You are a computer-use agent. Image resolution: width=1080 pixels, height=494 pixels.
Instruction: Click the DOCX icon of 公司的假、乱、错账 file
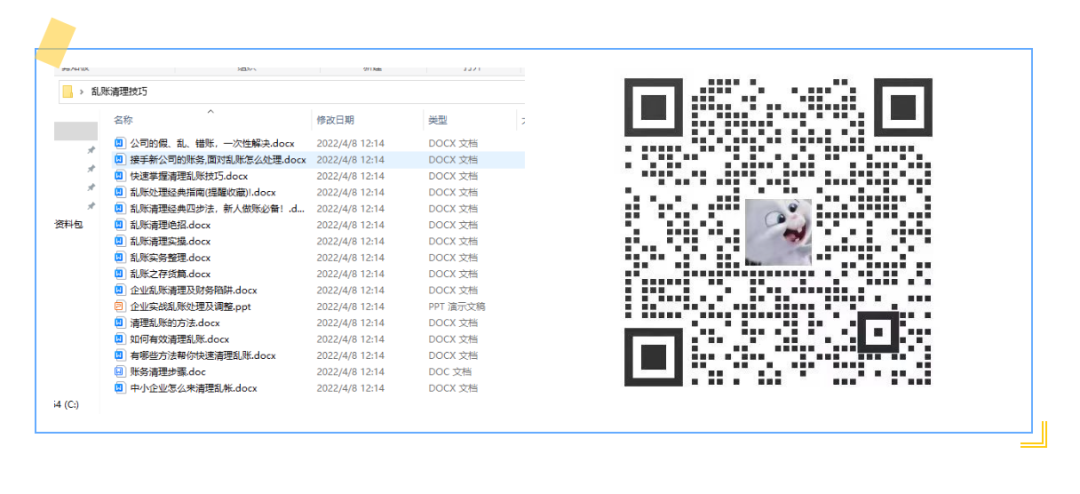click(119, 143)
